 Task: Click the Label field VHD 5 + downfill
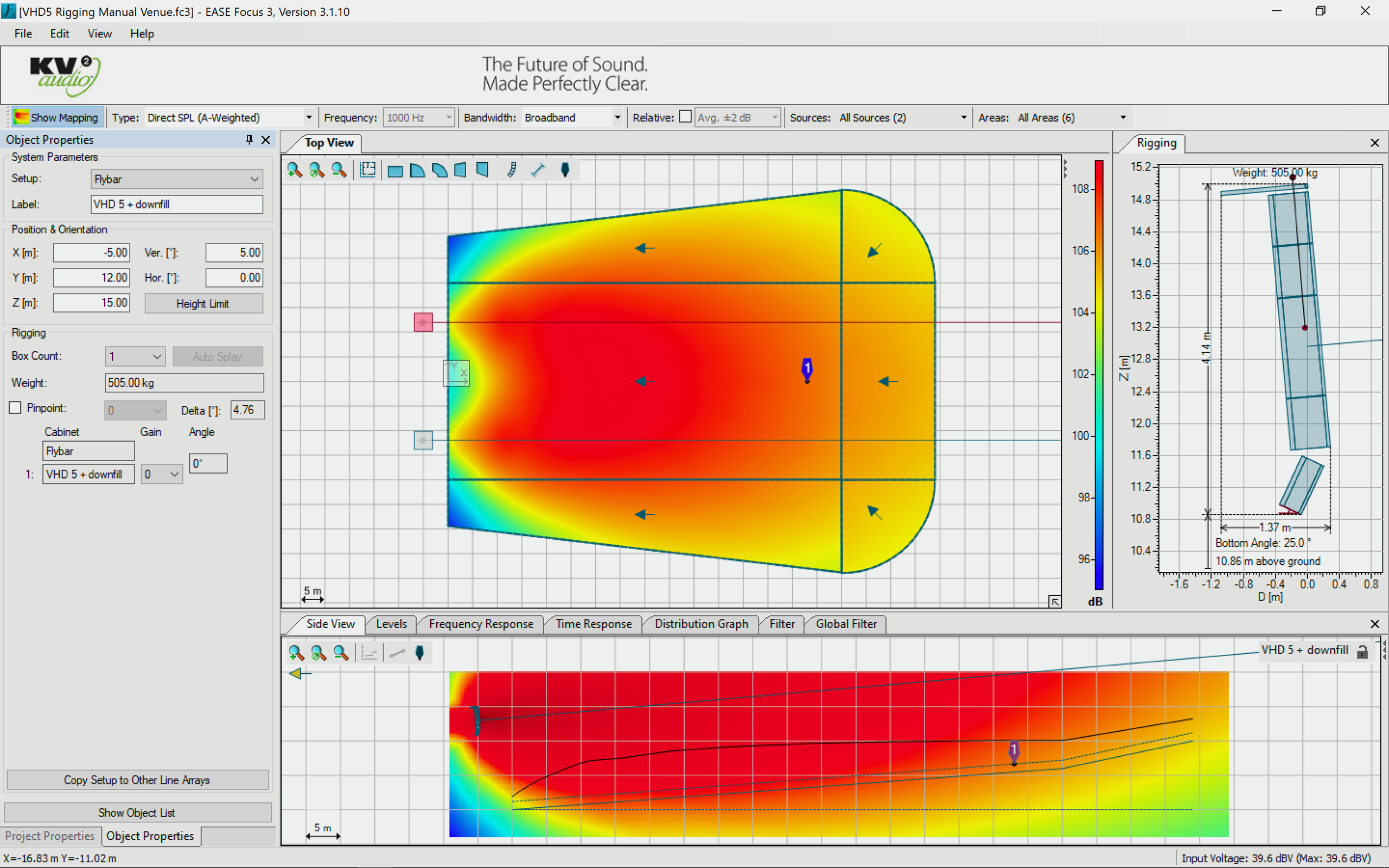coord(177,205)
